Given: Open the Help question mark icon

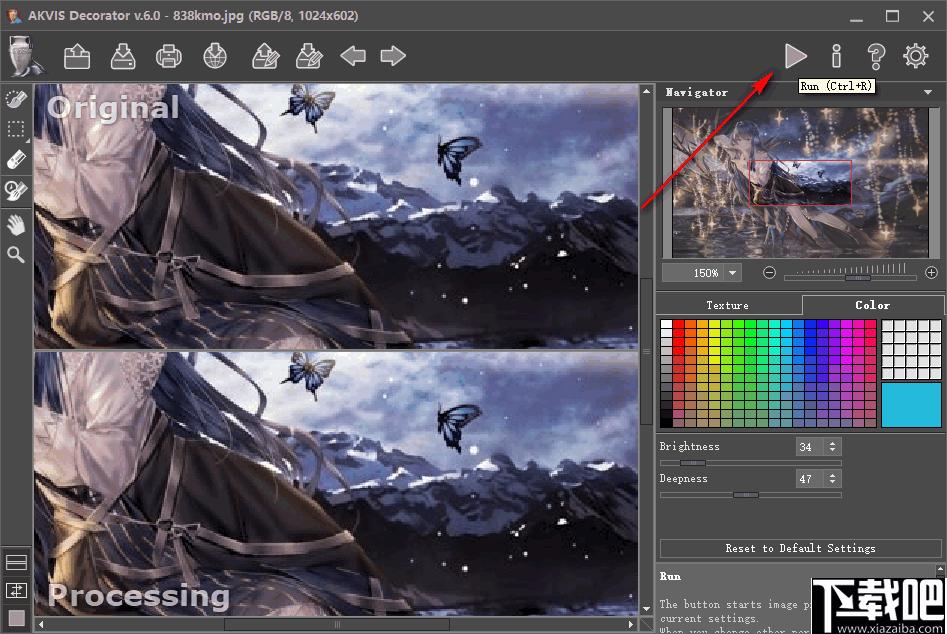Looking at the screenshot, I should [876, 56].
